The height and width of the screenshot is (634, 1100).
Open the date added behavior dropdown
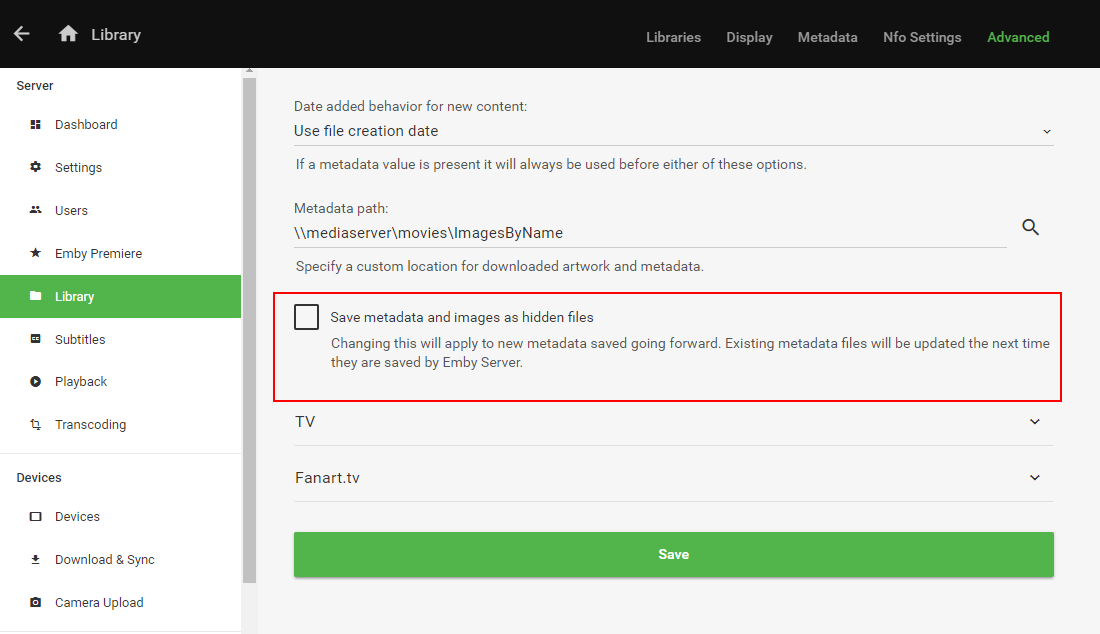(673, 131)
